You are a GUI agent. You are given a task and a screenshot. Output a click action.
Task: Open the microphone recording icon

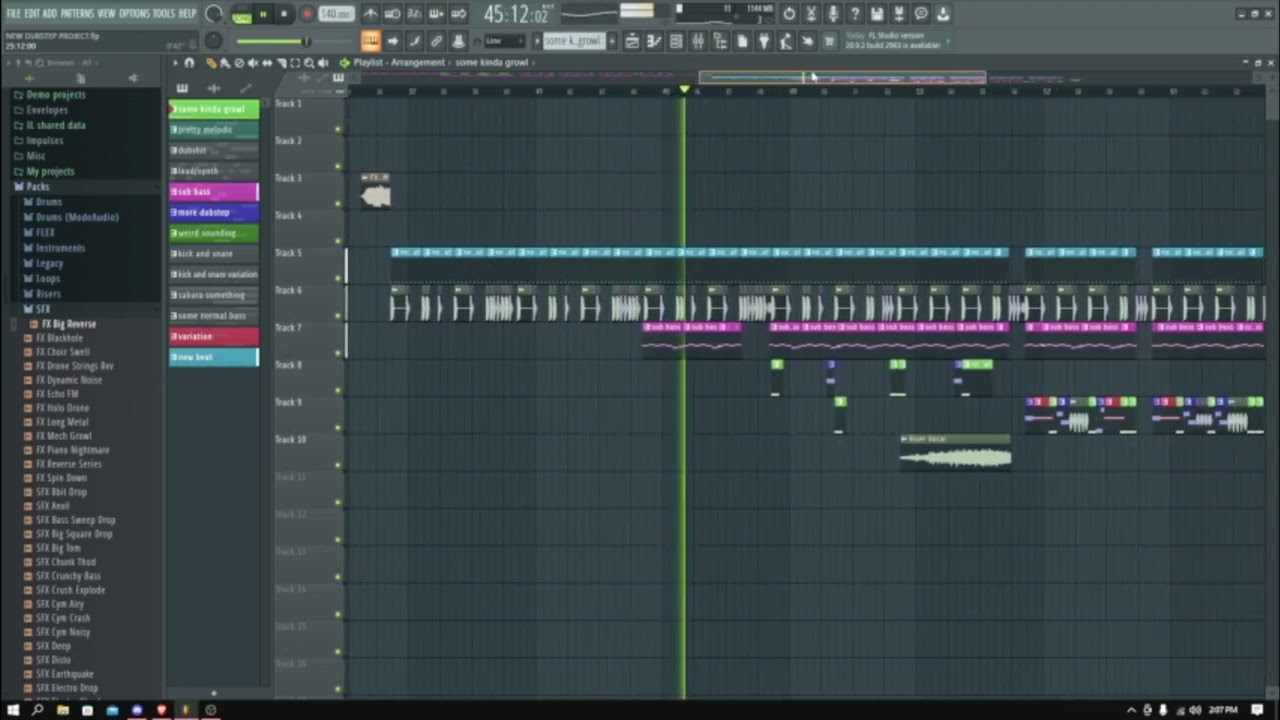(x=834, y=14)
